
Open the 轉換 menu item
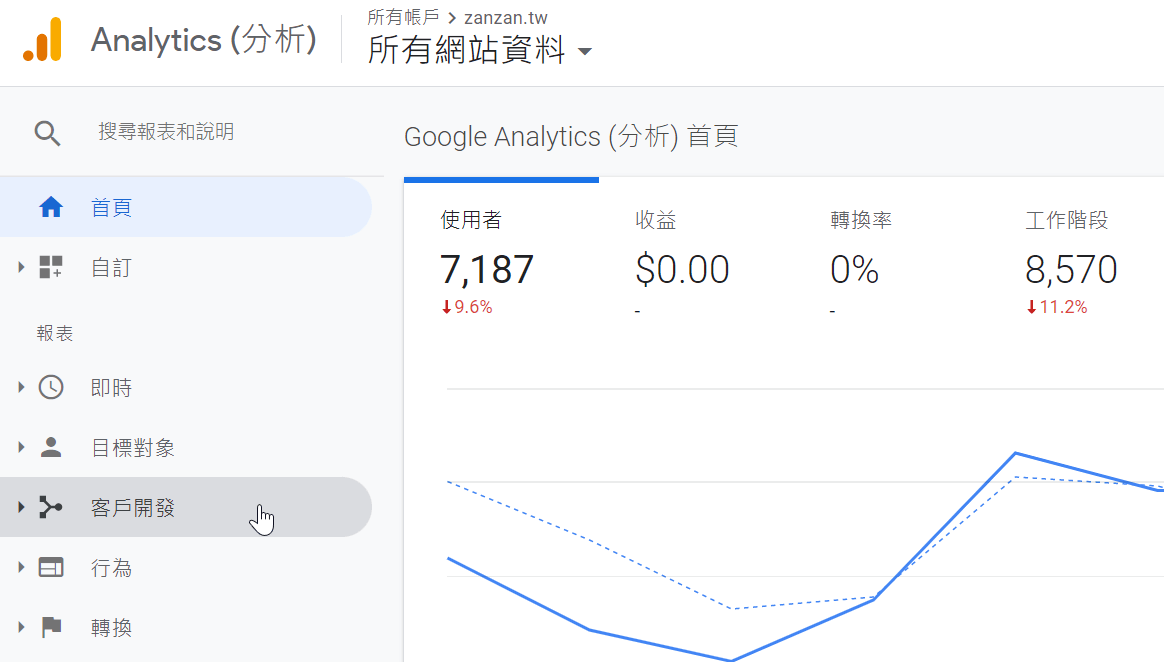coord(186,628)
